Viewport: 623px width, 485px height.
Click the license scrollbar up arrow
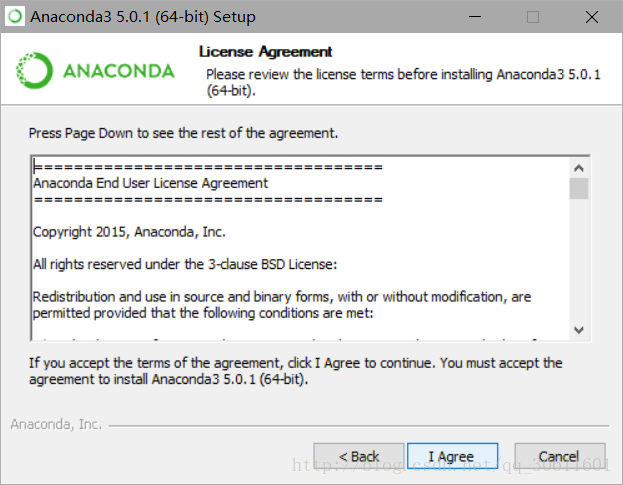click(x=579, y=168)
